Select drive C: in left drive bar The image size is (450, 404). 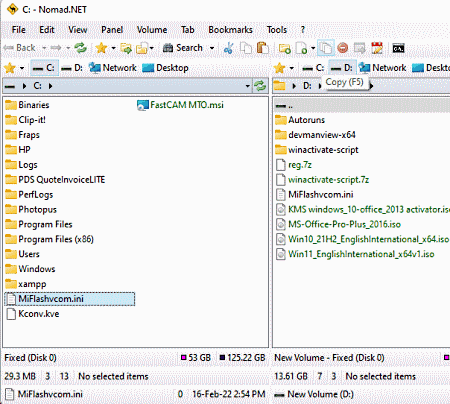[x=44, y=68]
